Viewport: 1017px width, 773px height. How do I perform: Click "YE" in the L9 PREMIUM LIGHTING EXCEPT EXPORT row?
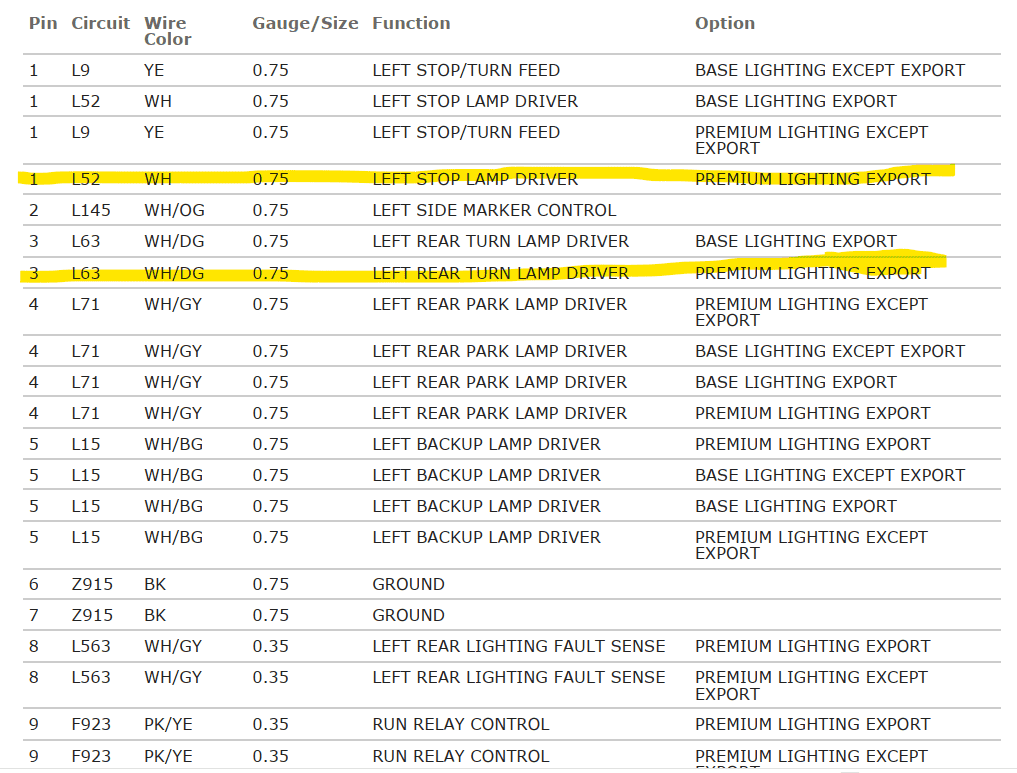pyautogui.click(x=154, y=132)
